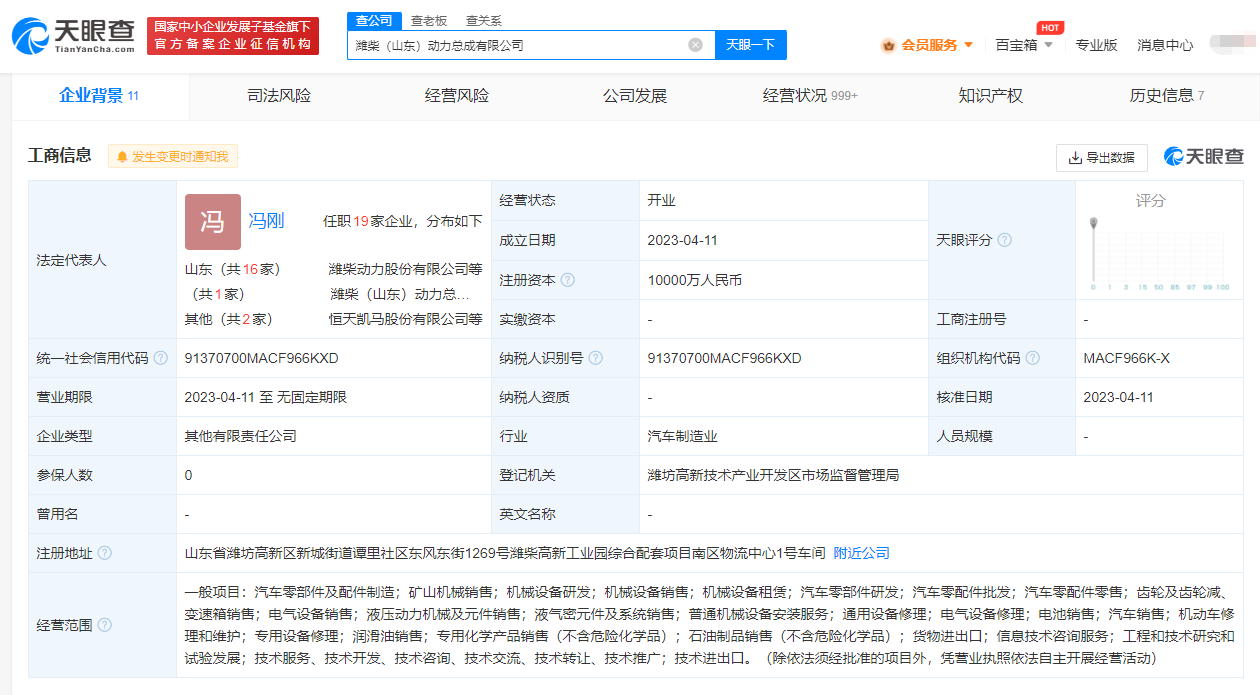Click the help icon beside 统一社会信用代码
This screenshot has width=1260, height=695.
[160, 358]
